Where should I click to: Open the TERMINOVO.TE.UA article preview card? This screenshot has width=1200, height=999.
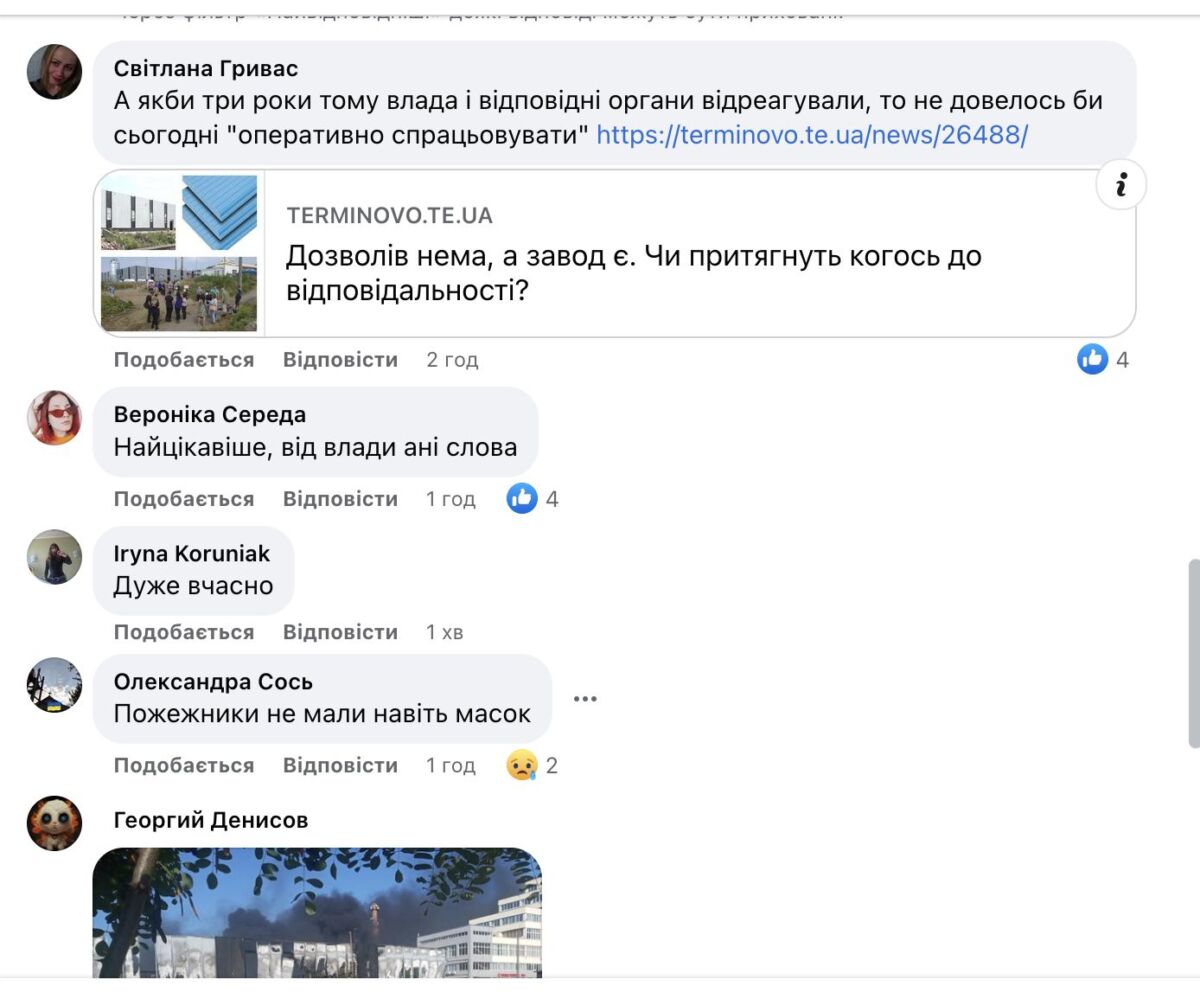point(614,253)
